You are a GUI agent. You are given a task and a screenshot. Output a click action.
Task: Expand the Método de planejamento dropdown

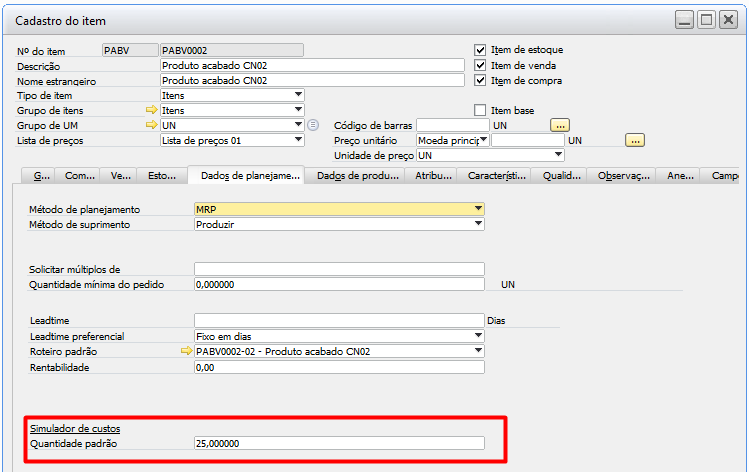[479, 209]
